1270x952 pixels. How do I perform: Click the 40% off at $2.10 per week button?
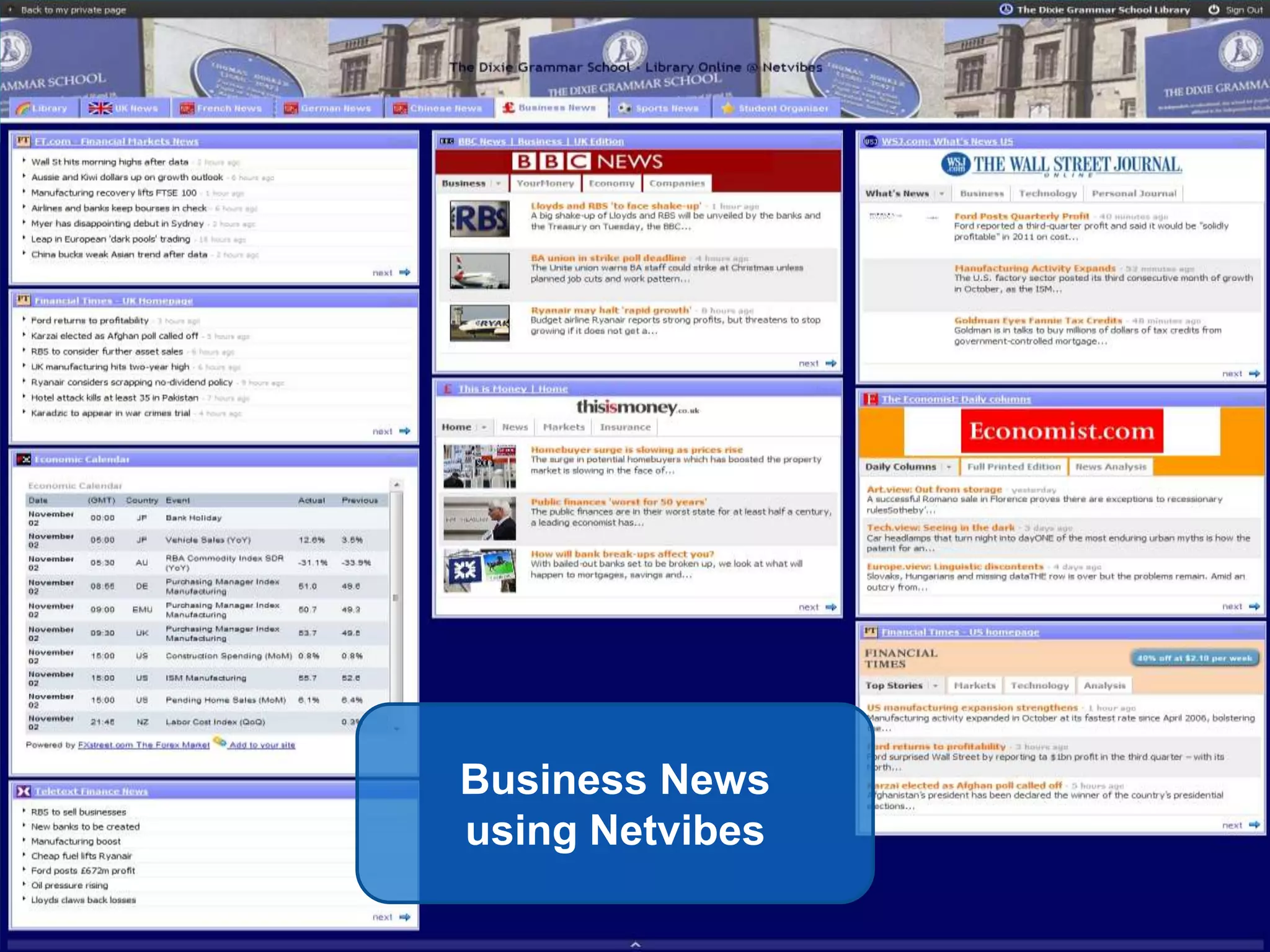1195,658
